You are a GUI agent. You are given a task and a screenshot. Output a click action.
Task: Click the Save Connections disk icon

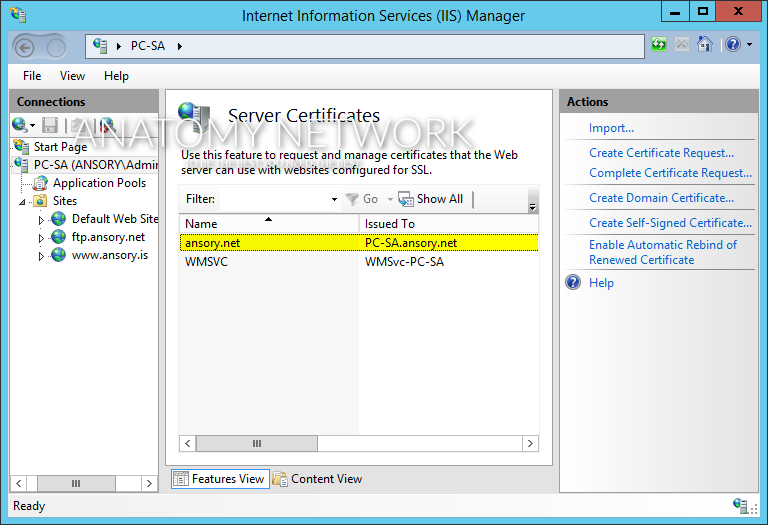pos(50,125)
